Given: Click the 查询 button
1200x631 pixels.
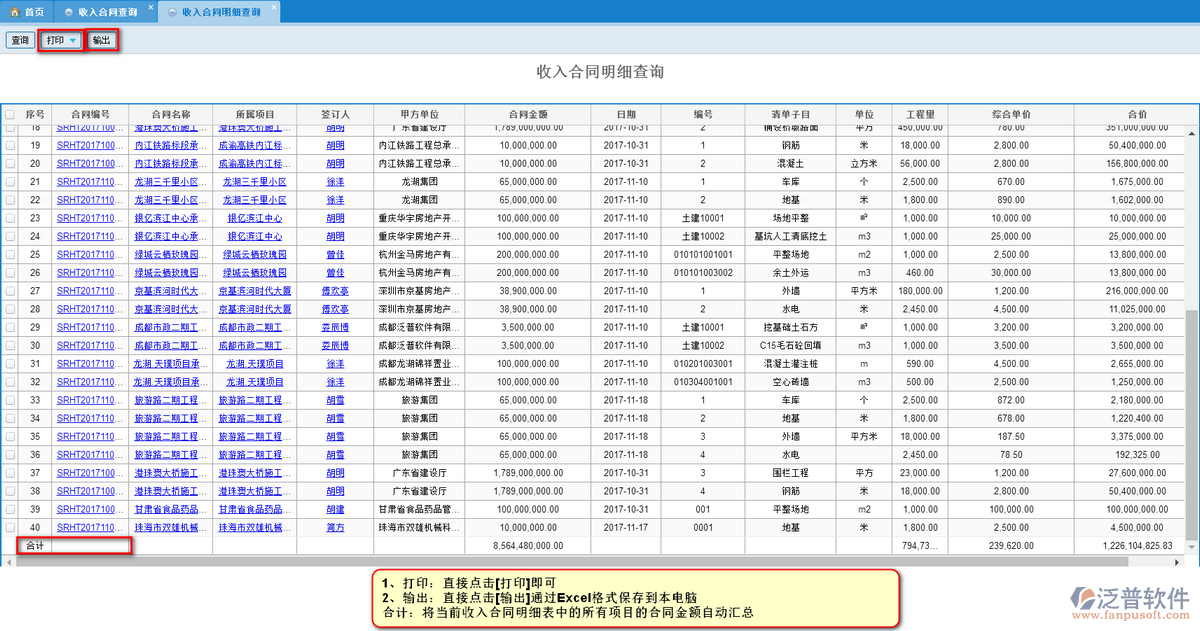Looking at the screenshot, I should [x=20, y=40].
